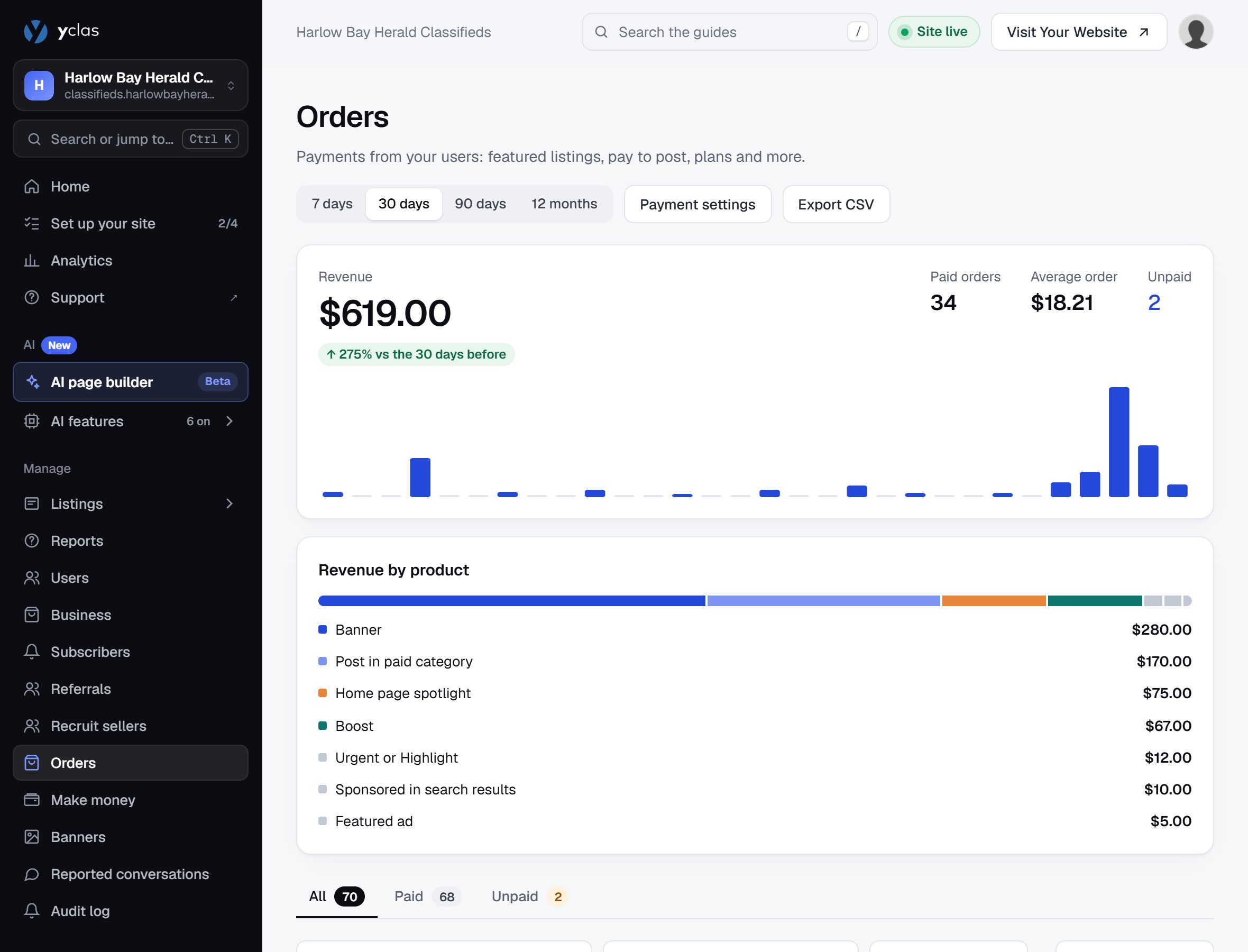Click the yclas logo
The width and height of the screenshot is (1248, 952).
click(61, 31)
